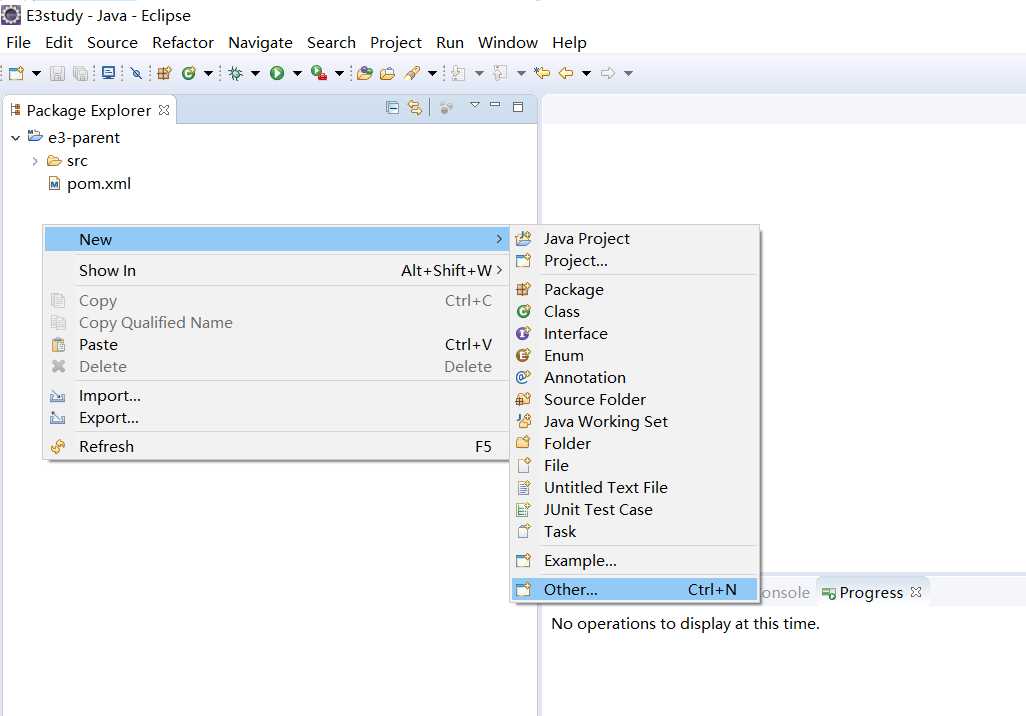
Task: Click the Previous Annotation toolbar icon
Action: pyautogui.click(x=501, y=73)
